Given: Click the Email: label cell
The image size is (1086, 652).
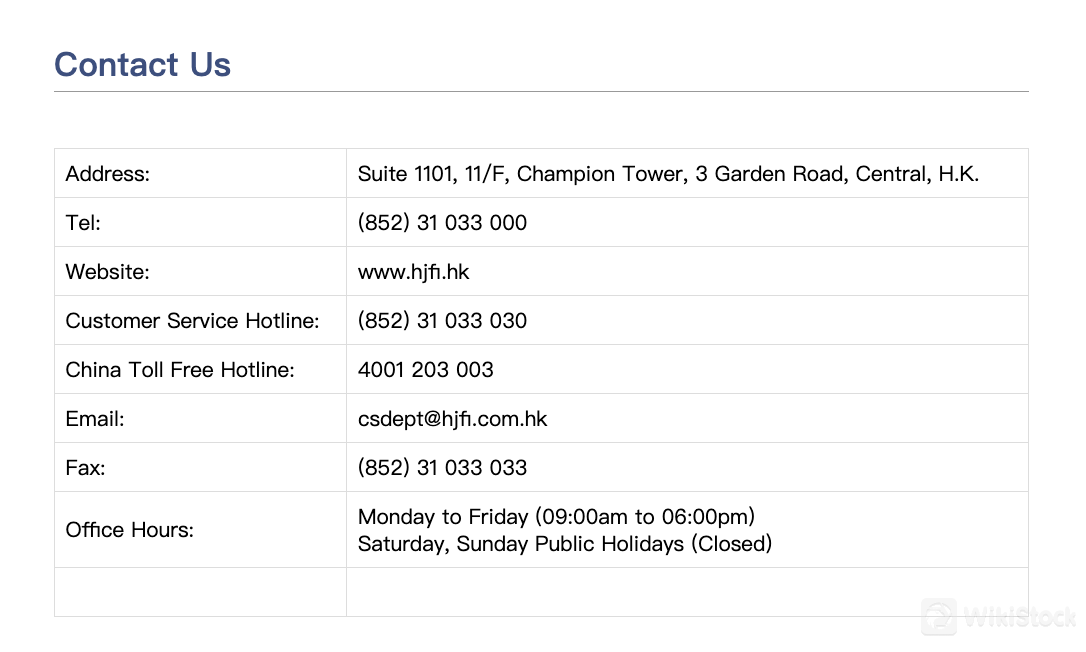Looking at the screenshot, I should pos(200,418).
